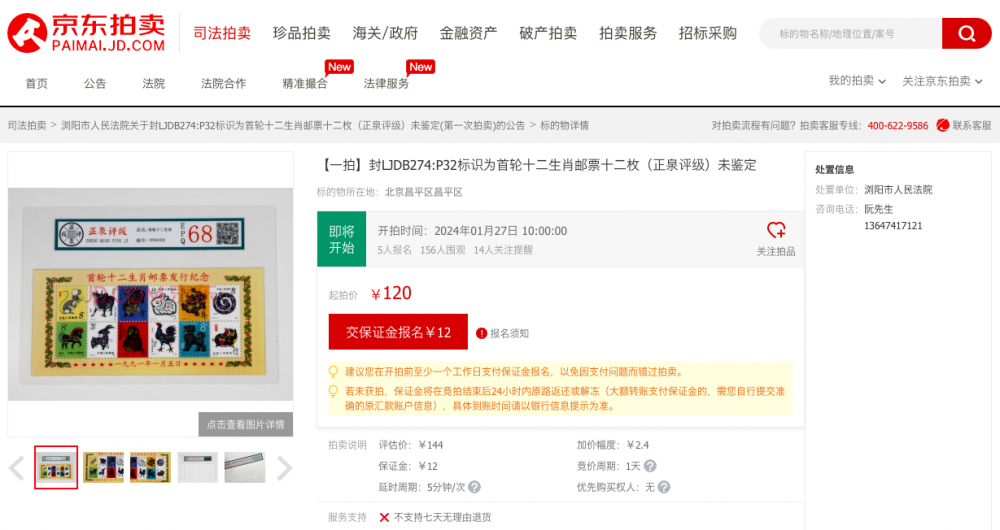This screenshot has width=1000, height=530.
Task: Click the red search magnifier button
Action: (966, 33)
